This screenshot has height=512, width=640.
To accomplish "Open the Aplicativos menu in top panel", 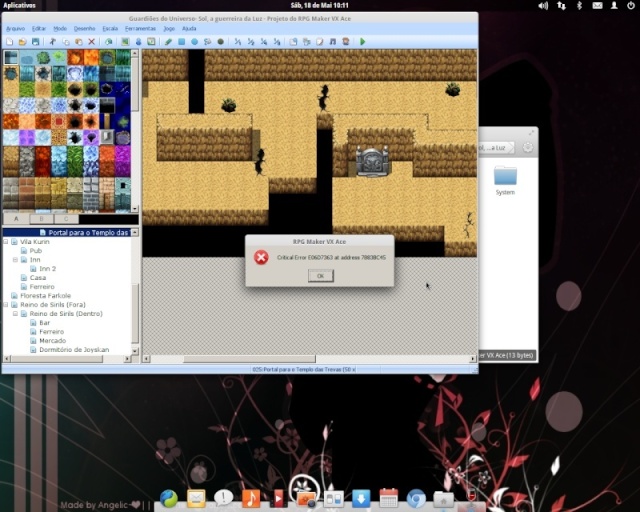I will point(19,5).
